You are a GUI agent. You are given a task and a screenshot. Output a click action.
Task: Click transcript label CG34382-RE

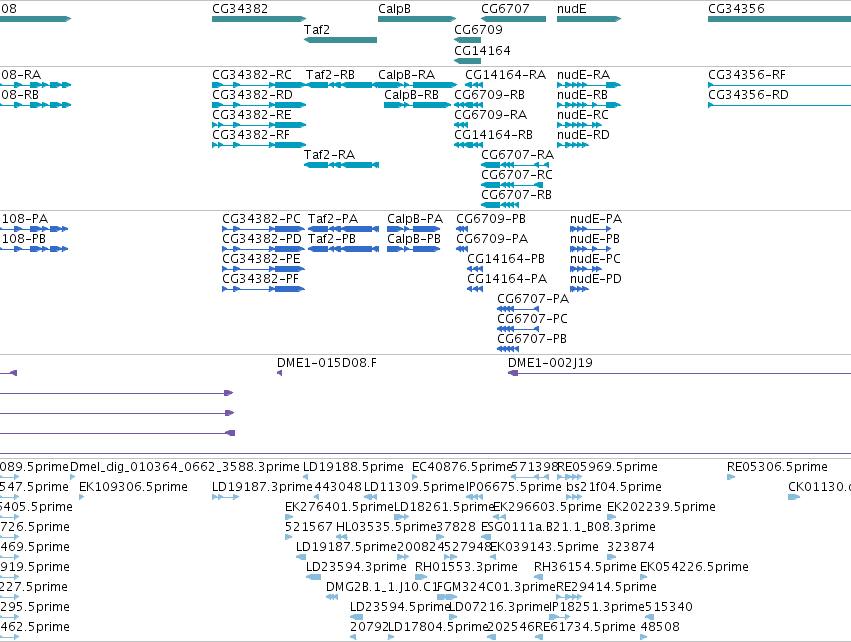point(252,115)
